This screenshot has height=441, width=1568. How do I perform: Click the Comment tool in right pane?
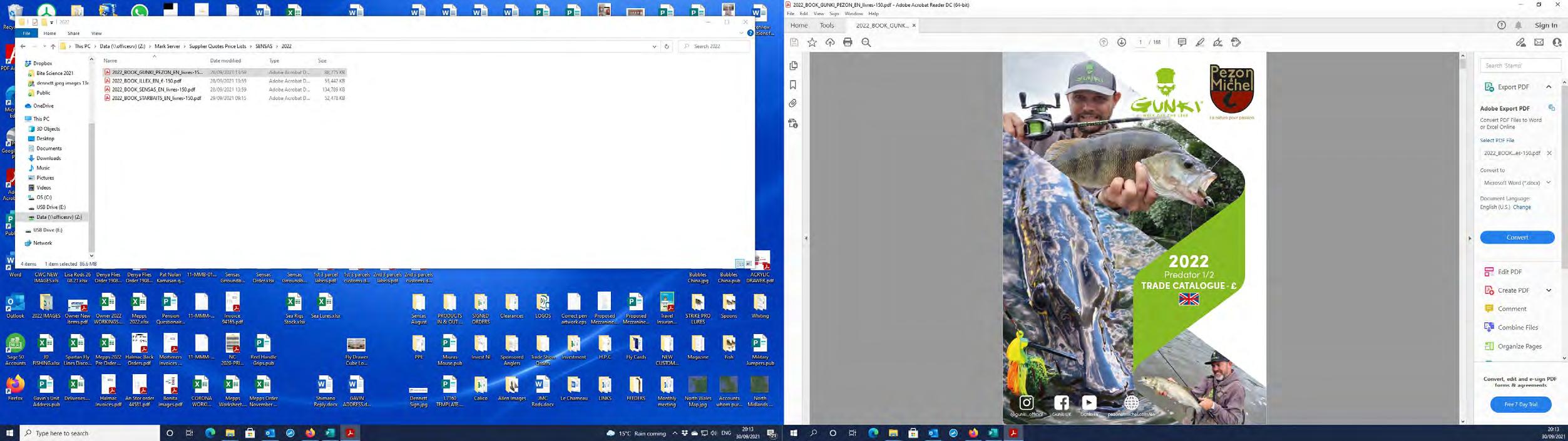1512,309
